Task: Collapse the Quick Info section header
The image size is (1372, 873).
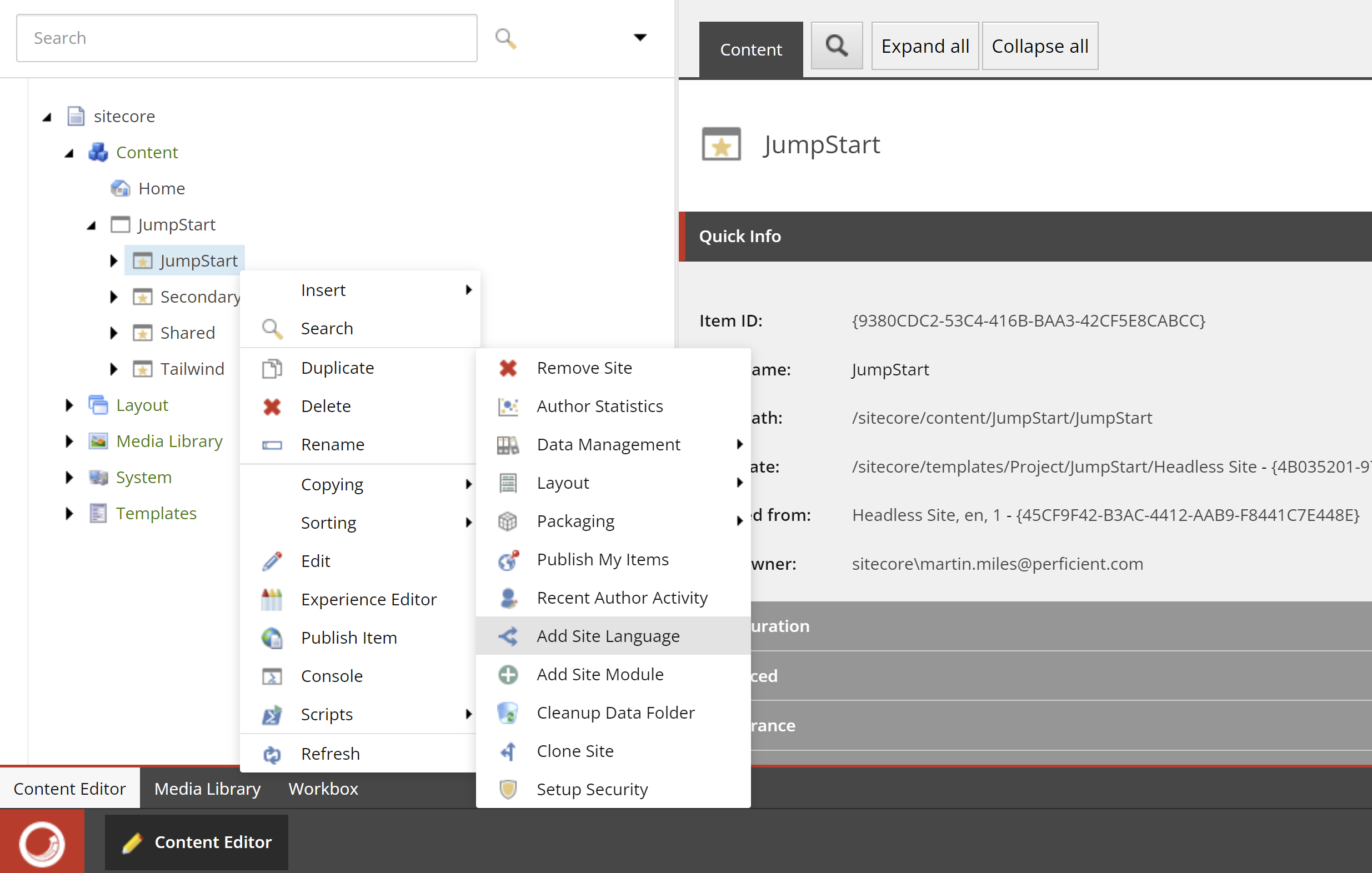Action: coord(1025,237)
